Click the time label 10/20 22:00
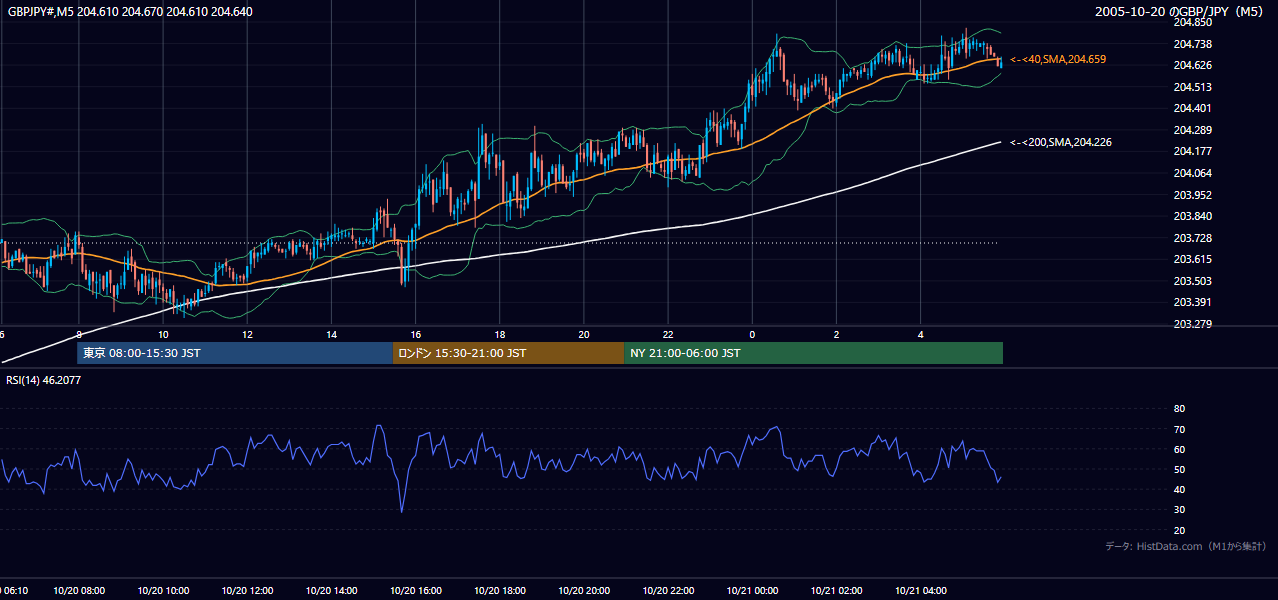Screen dimensions: 1278x600 [668, 591]
